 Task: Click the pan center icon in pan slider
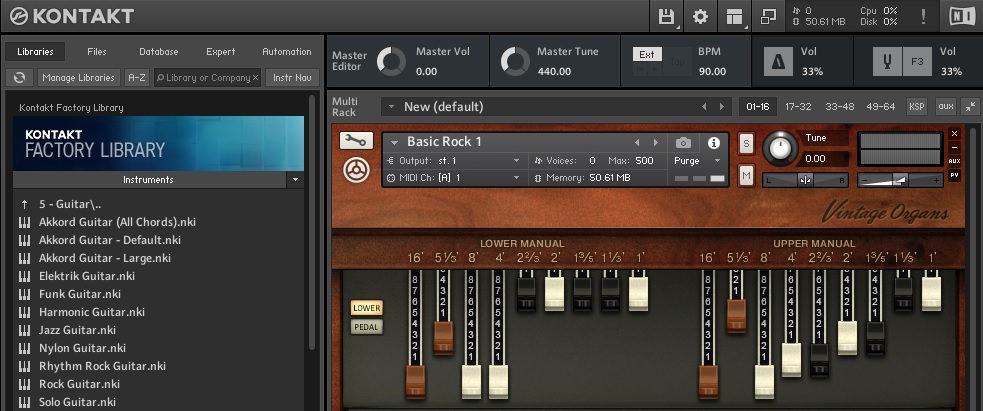point(806,180)
